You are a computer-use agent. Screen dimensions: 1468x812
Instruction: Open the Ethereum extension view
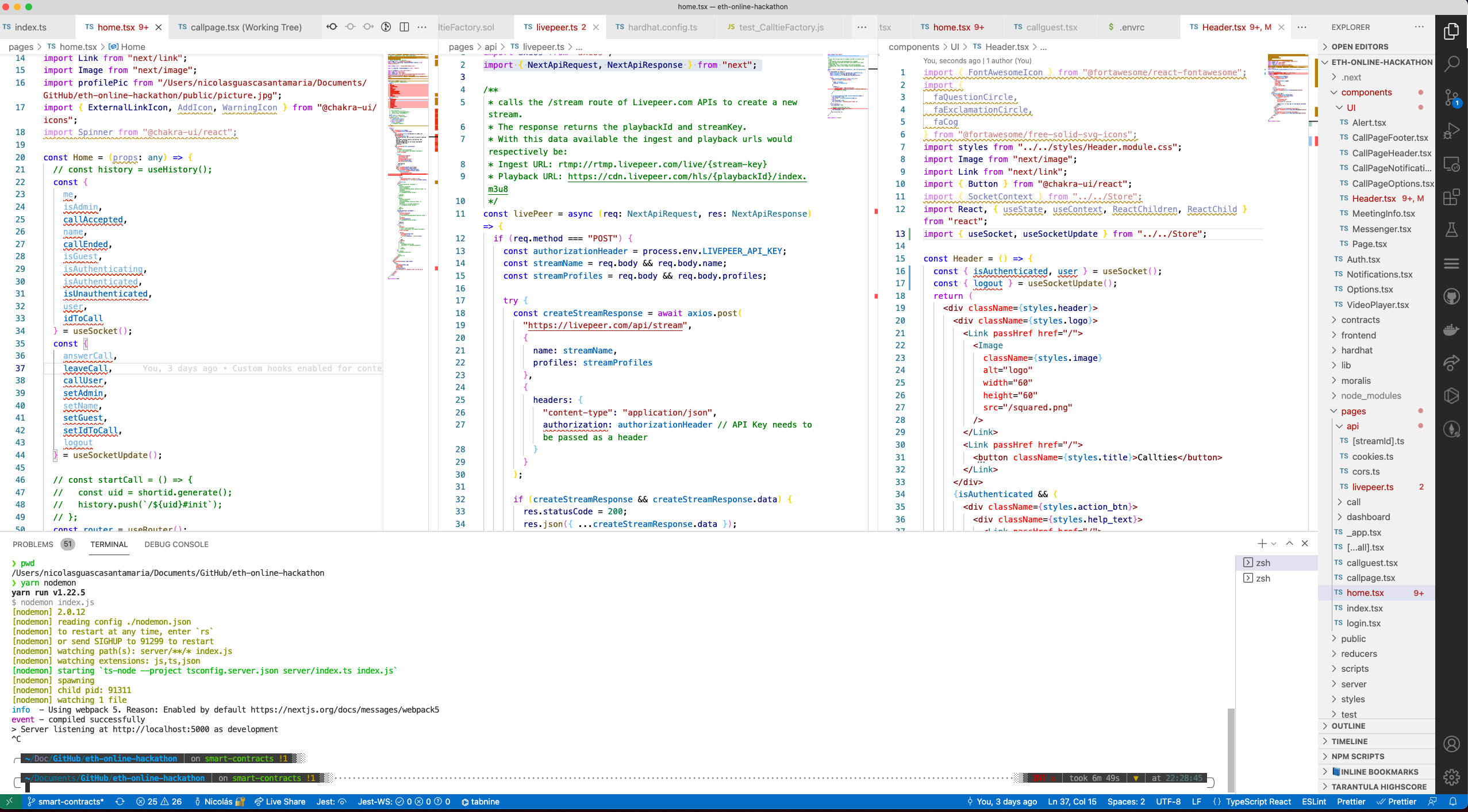click(1451, 429)
